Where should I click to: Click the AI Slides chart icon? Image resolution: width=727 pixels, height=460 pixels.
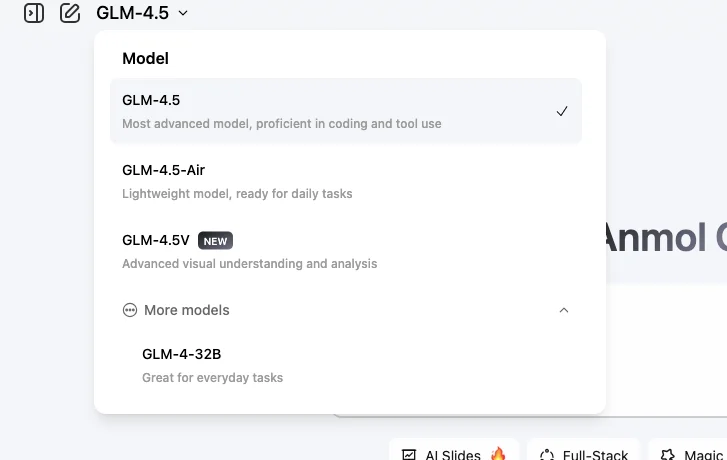point(409,454)
